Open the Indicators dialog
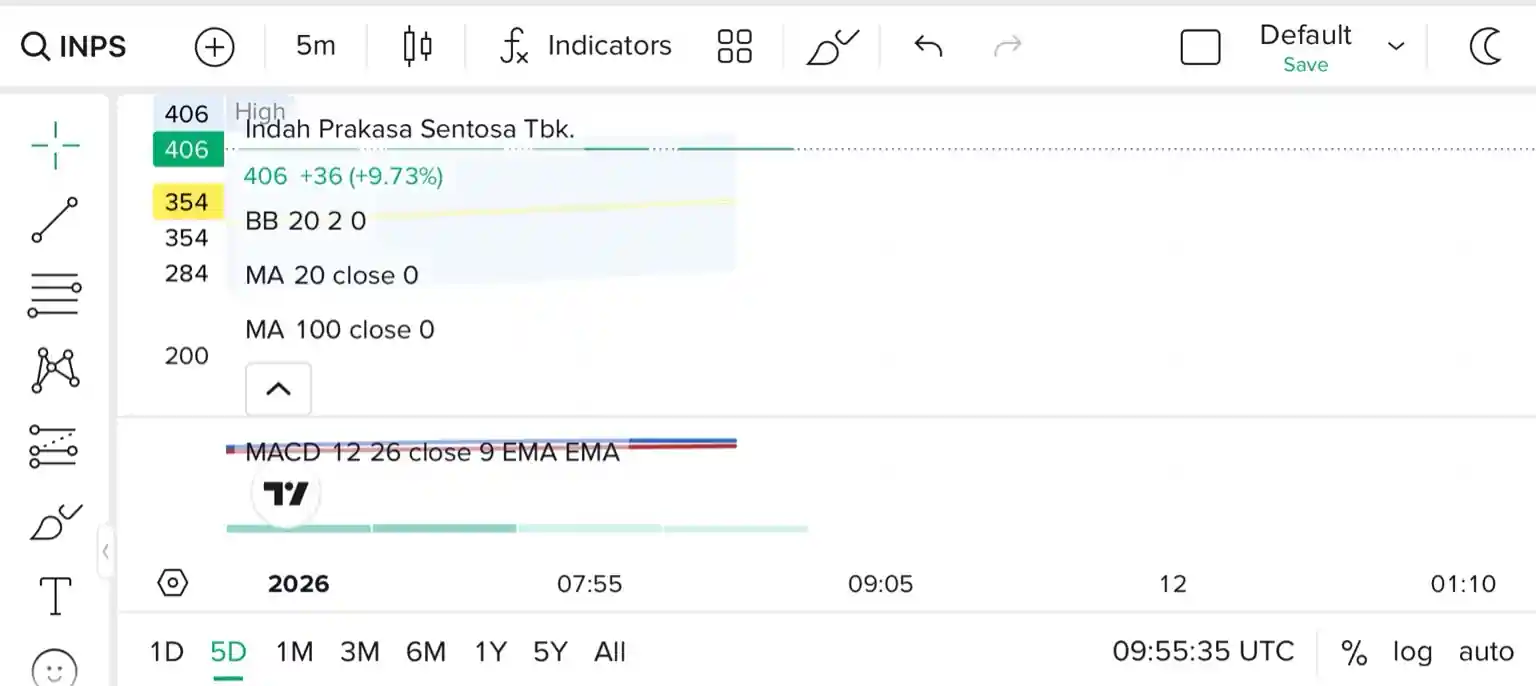Screen dimensions: 1536x686 [586, 46]
